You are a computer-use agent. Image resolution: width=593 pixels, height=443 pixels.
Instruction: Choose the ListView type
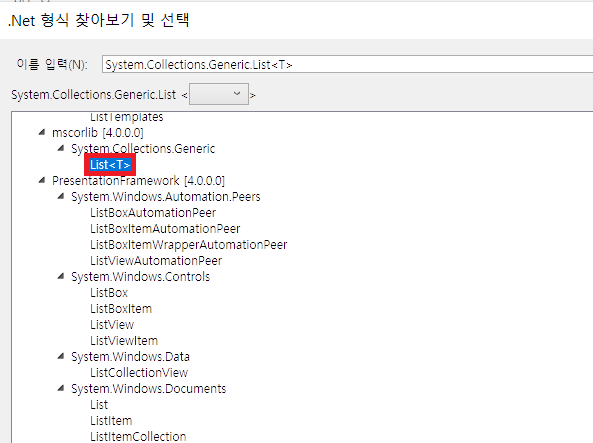(112, 325)
